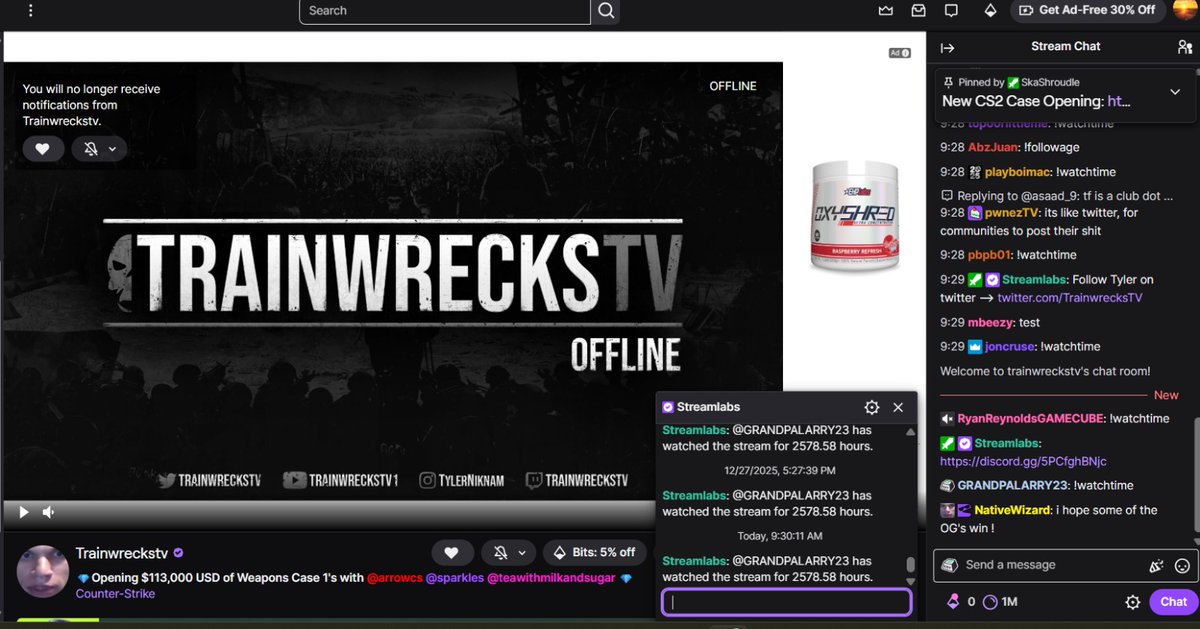Open the emote picker smiley icon
This screenshot has width=1200, height=629.
point(1182,566)
